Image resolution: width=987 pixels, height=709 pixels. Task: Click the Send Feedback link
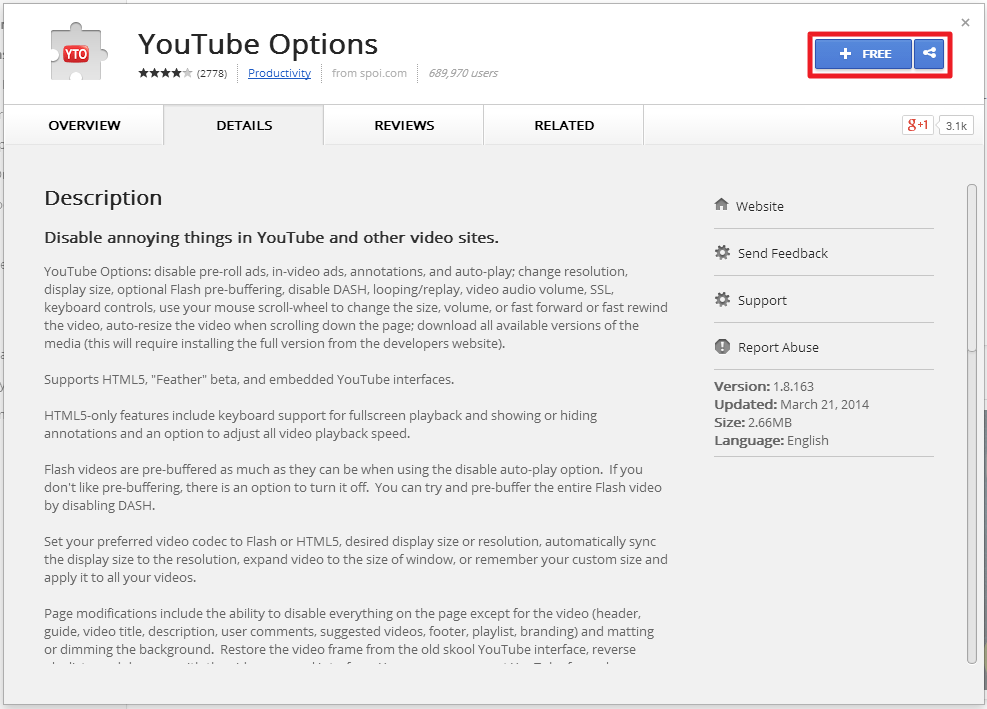click(782, 253)
